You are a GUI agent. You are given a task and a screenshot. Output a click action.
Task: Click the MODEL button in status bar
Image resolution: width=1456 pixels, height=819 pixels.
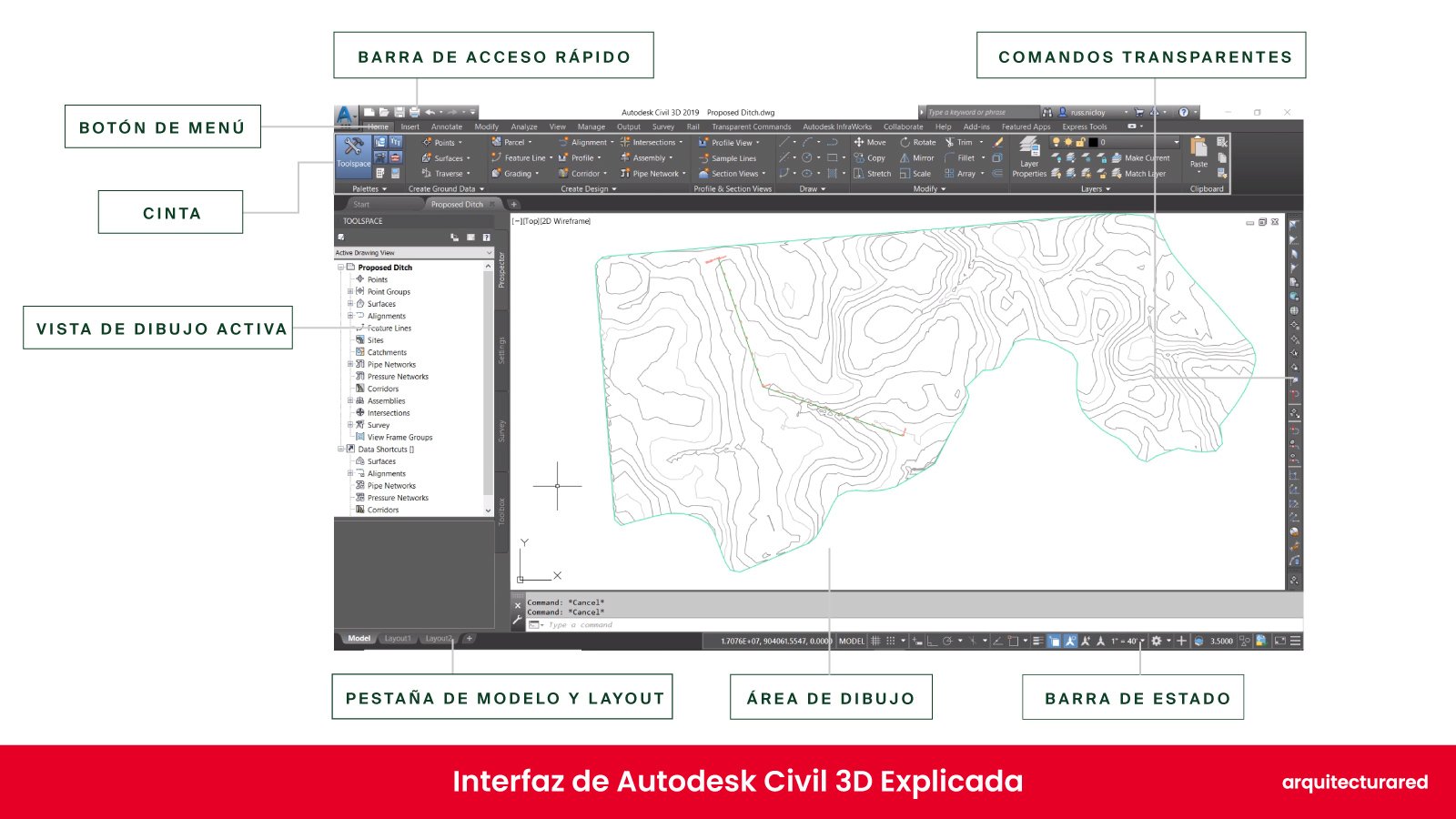click(x=852, y=641)
